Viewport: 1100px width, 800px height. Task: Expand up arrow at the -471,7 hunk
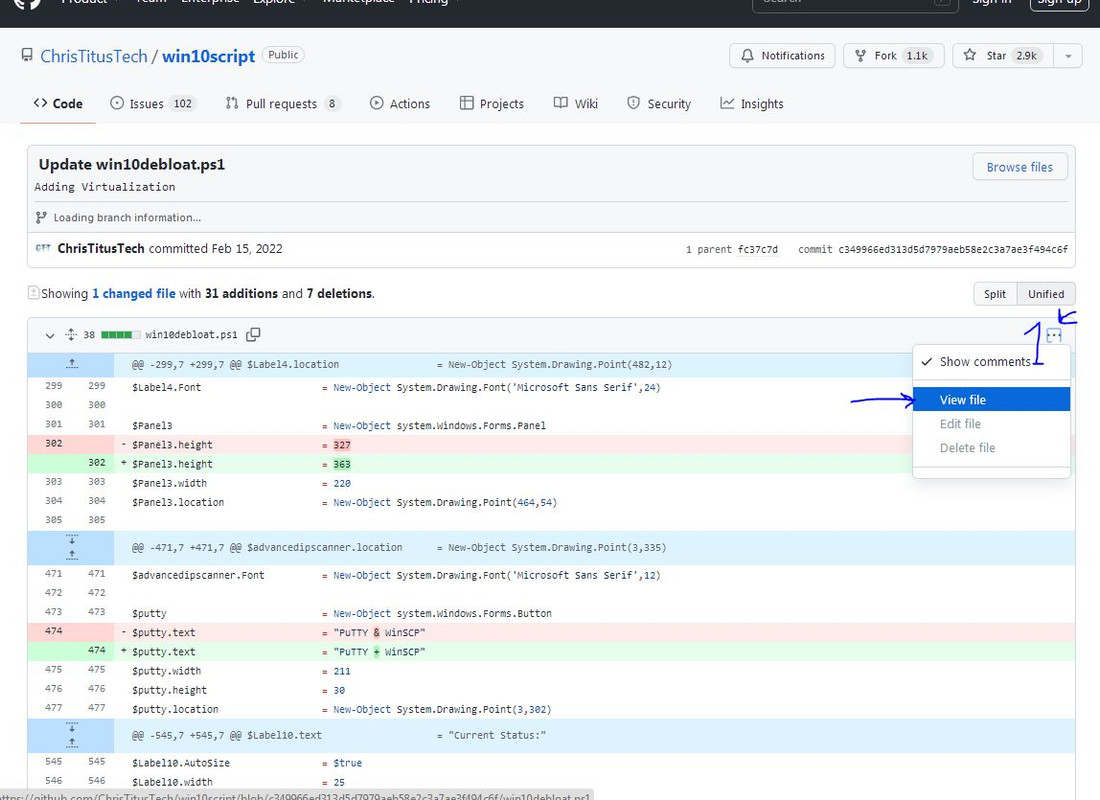point(72,555)
